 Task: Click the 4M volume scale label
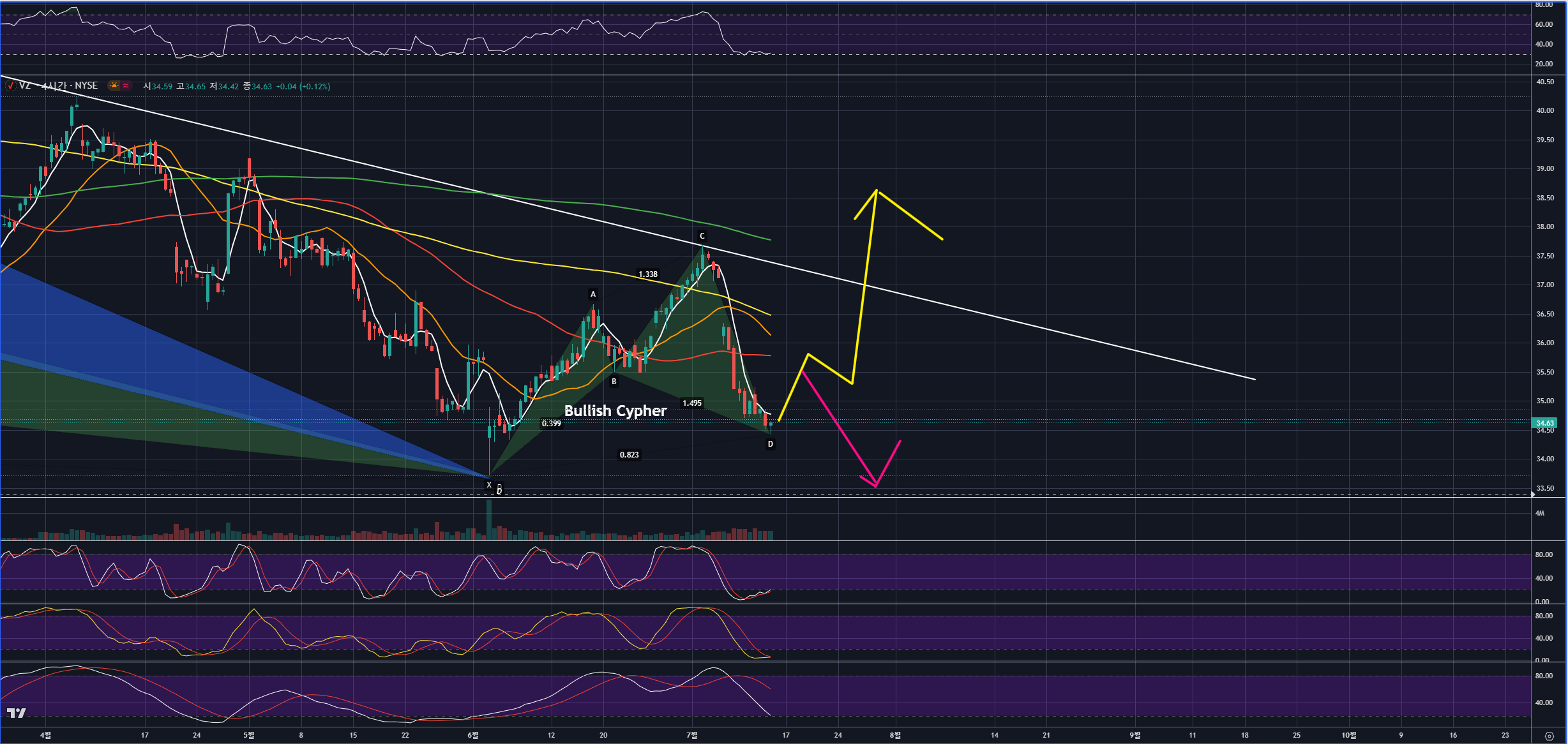tap(1540, 513)
